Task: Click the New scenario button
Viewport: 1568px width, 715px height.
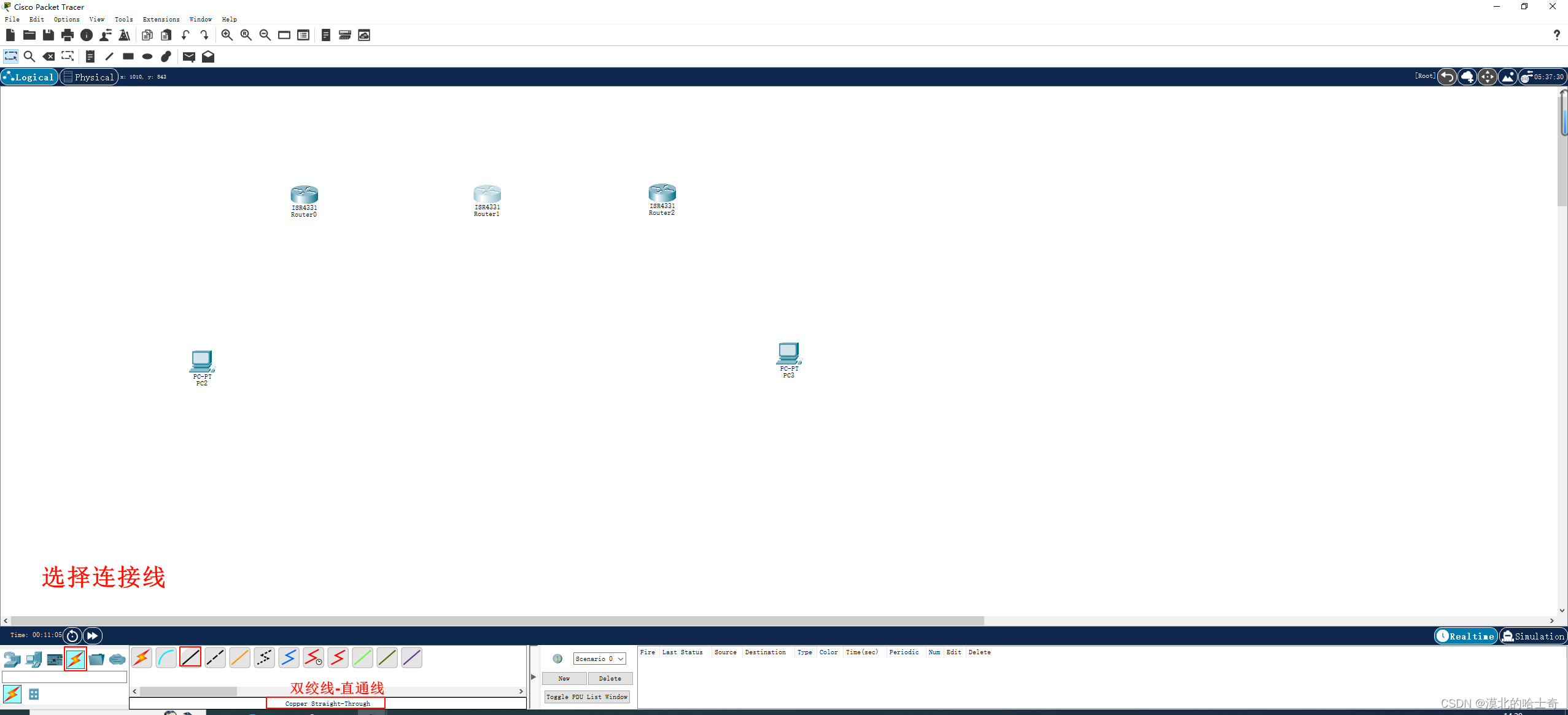Action: pyautogui.click(x=565, y=678)
